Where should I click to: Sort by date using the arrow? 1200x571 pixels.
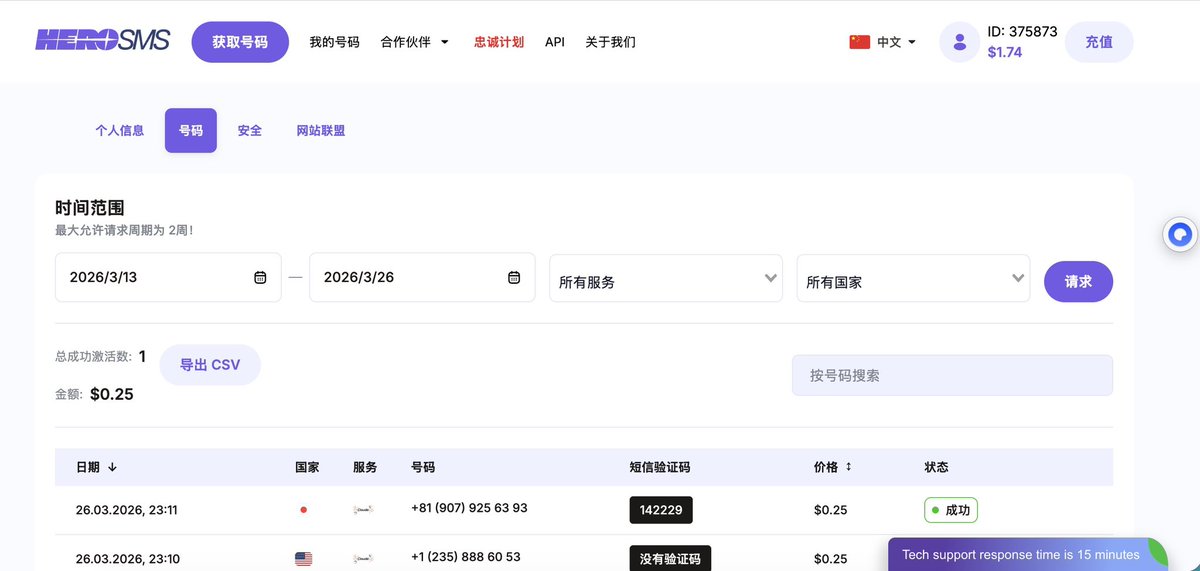pos(112,467)
